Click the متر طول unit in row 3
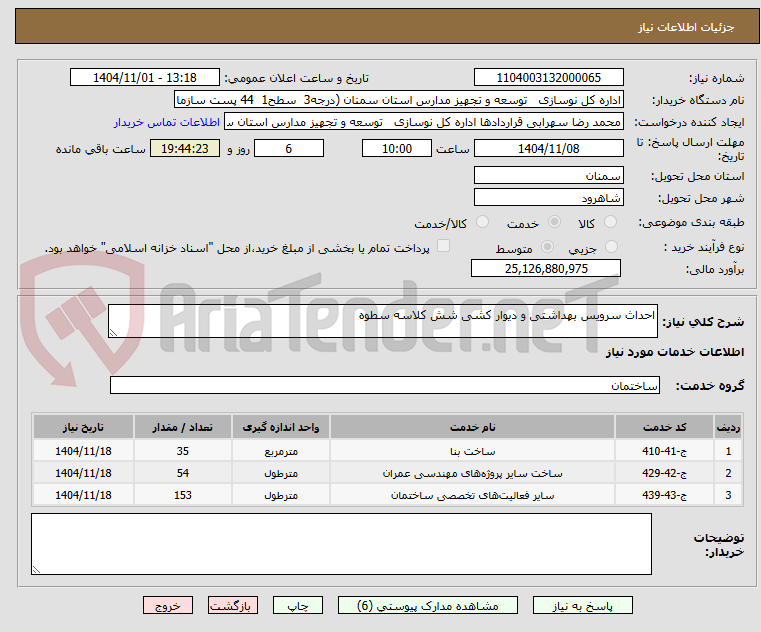This screenshot has height=632, width=761. [281, 495]
